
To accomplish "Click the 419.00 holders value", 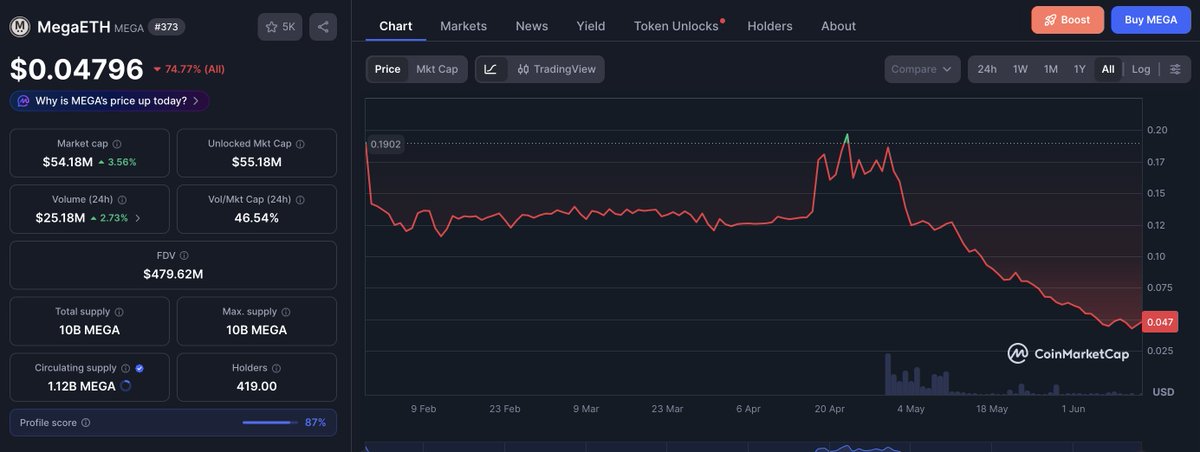I will (x=257, y=385).
